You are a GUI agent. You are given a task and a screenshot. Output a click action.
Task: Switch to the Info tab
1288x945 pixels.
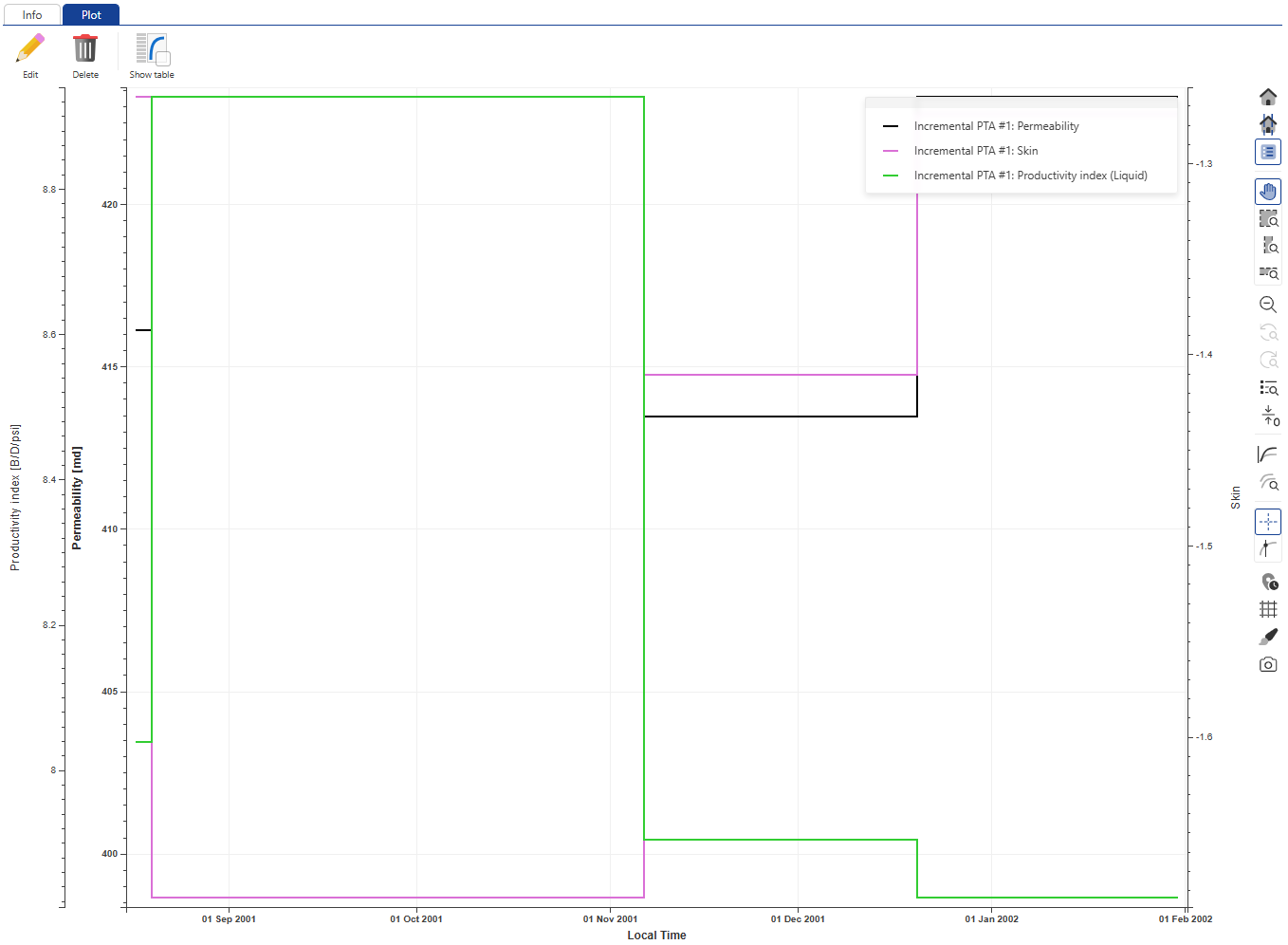pyautogui.click(x=32, y=15)
